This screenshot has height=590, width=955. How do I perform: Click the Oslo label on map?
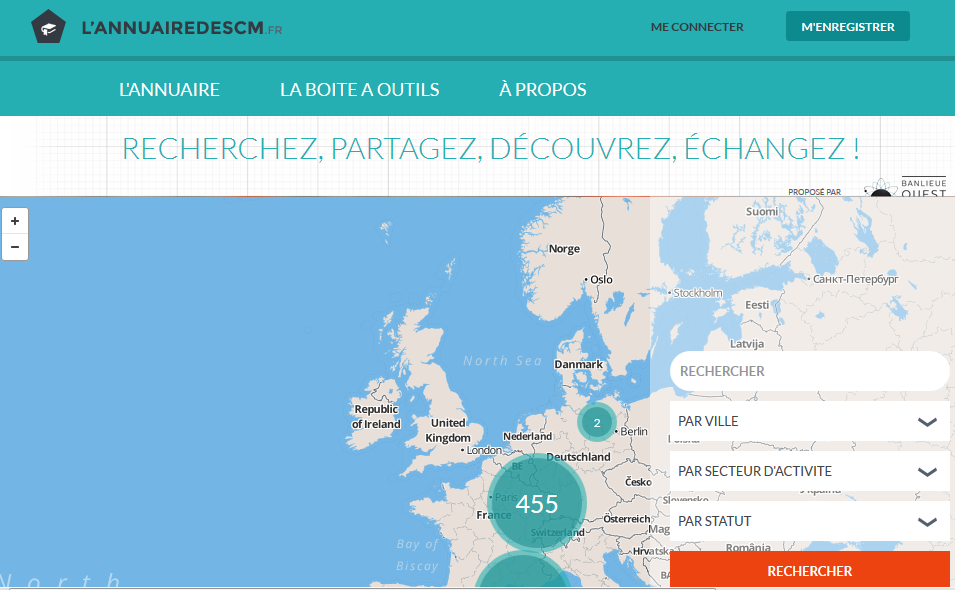(x=601, y=279)
